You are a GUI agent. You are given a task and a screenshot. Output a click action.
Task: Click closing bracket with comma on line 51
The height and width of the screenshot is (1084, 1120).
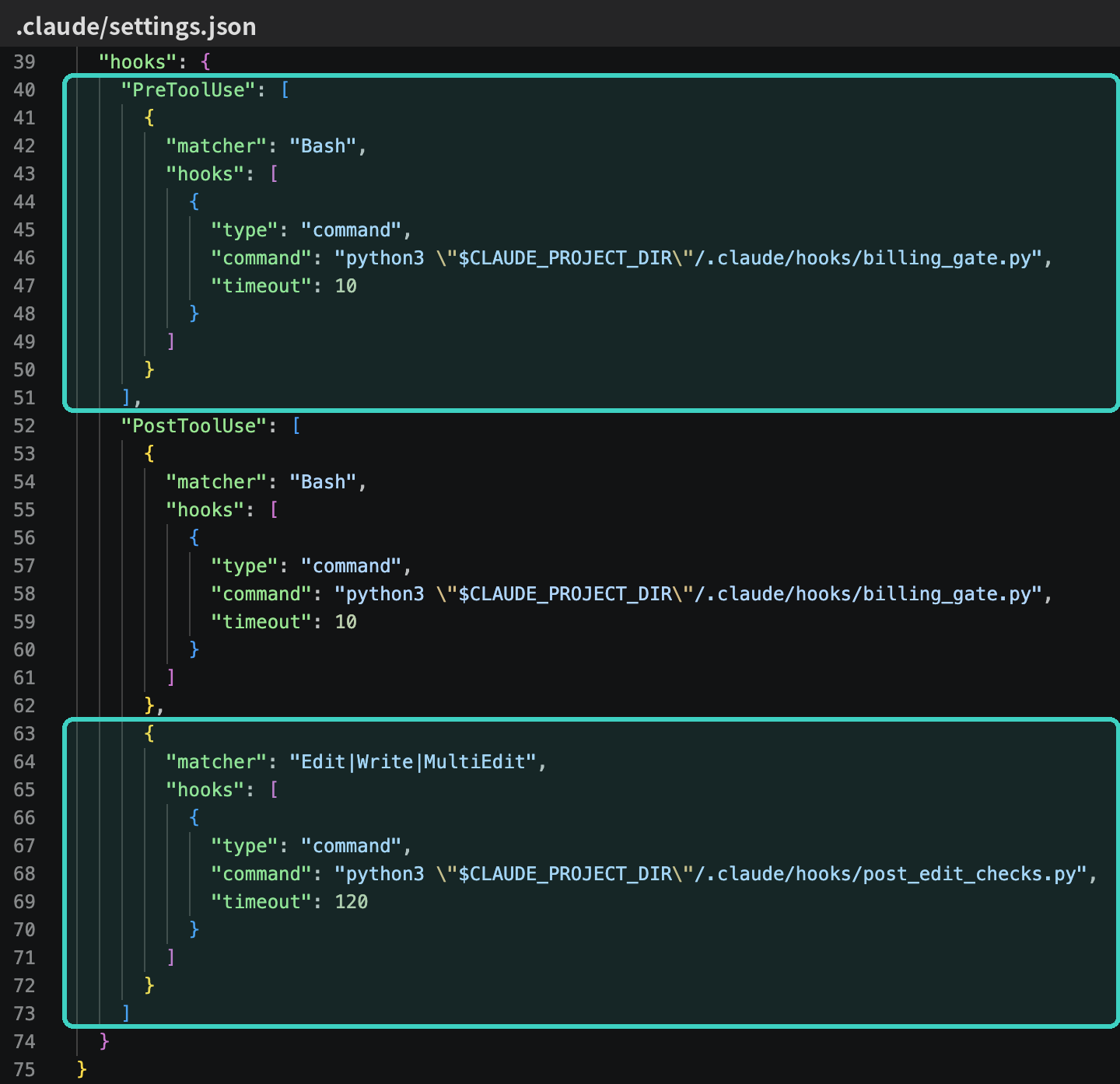[x=131, y=398]
